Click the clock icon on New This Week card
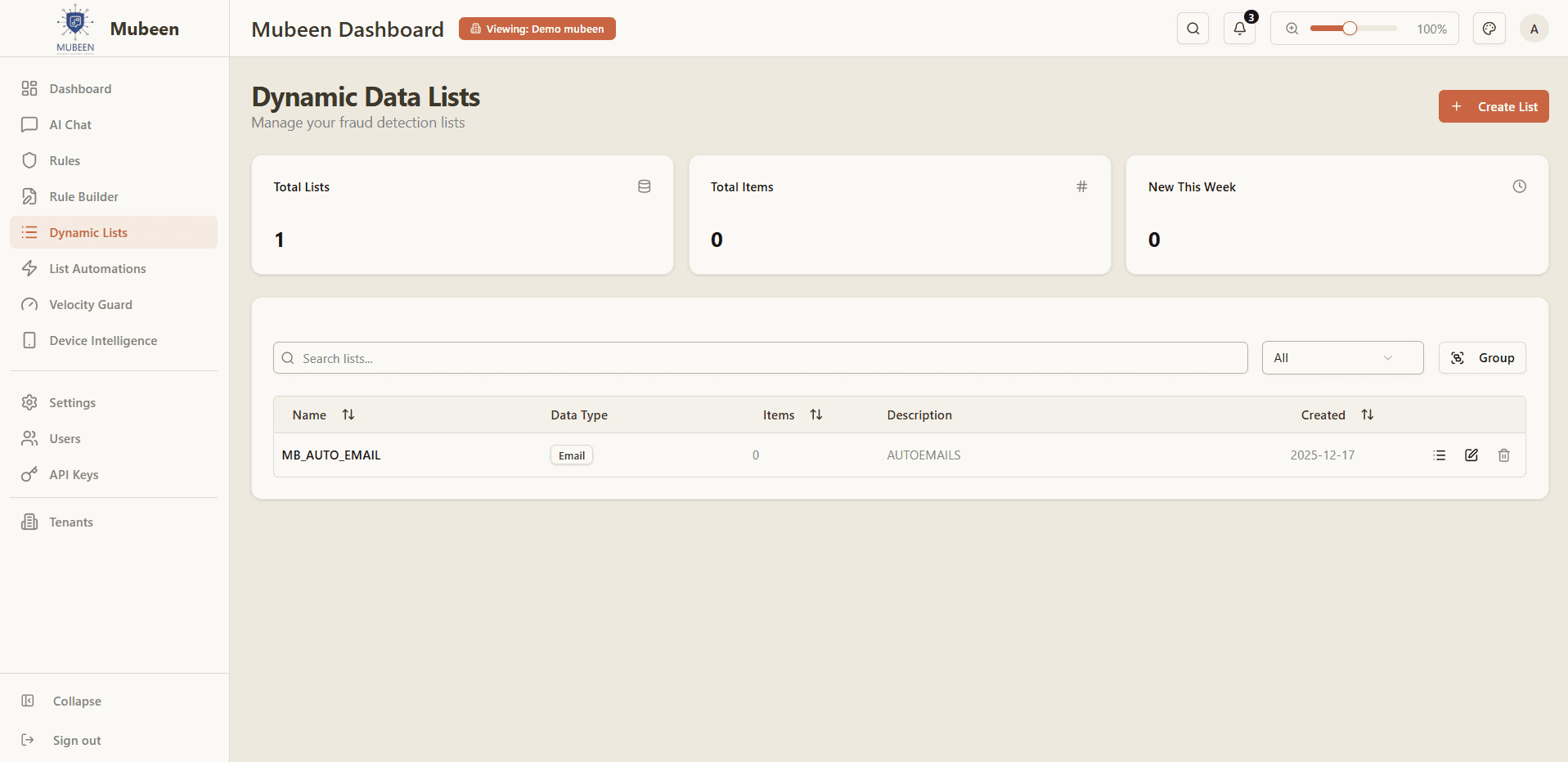The width and height of the screenshot is (1568, 762). pyautogui.click(x=1519, y=186)
